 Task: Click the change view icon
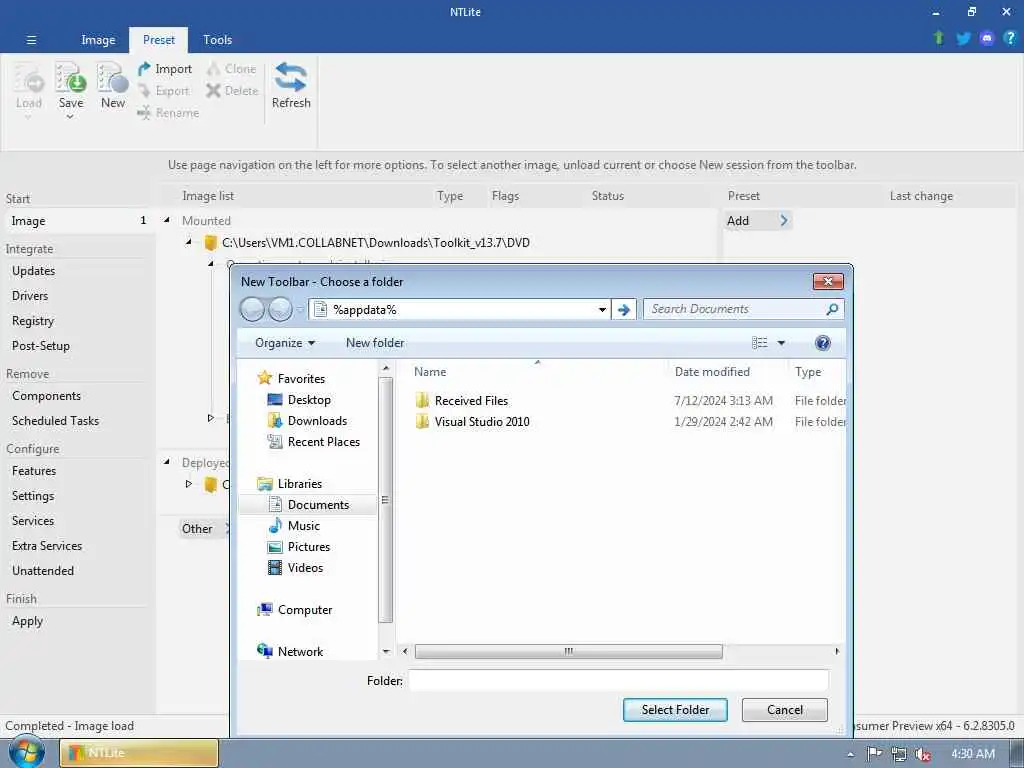(760, 343)
